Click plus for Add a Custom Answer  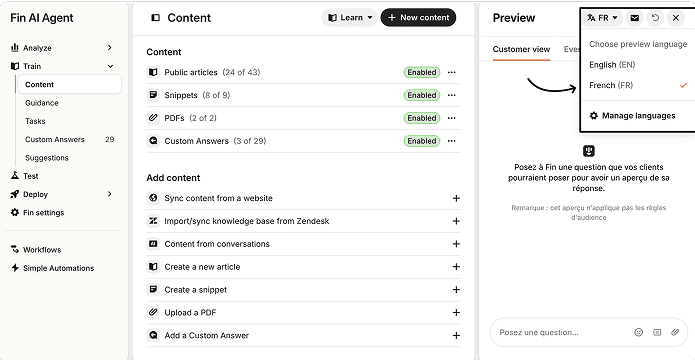456,336
